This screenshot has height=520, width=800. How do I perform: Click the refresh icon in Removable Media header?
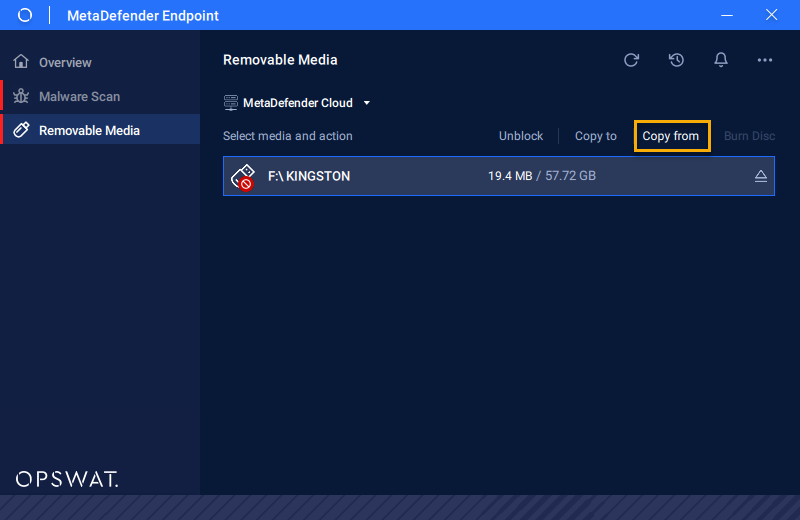[631, 60]
